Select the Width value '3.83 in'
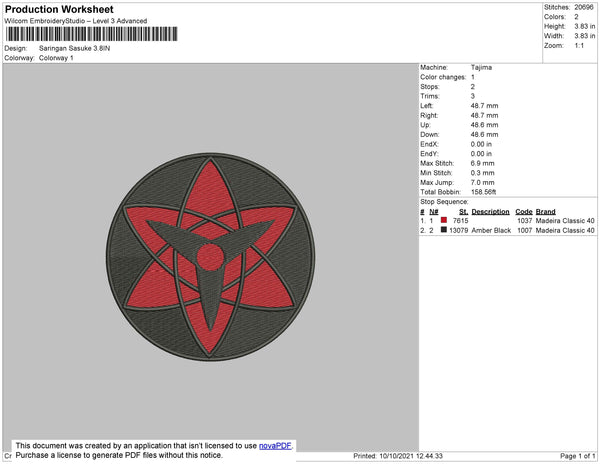Viewport: 600px width, 464px height. [585, 36]
